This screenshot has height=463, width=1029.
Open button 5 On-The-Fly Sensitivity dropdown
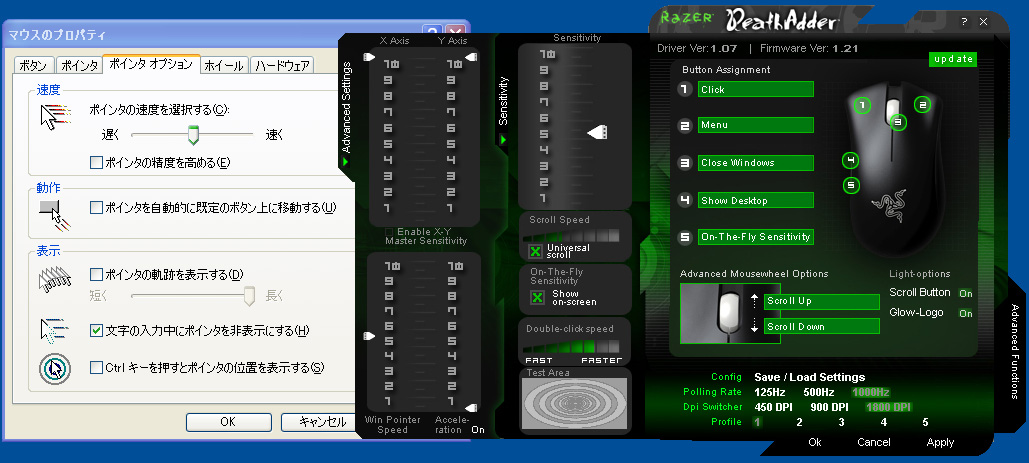point(755,237)
